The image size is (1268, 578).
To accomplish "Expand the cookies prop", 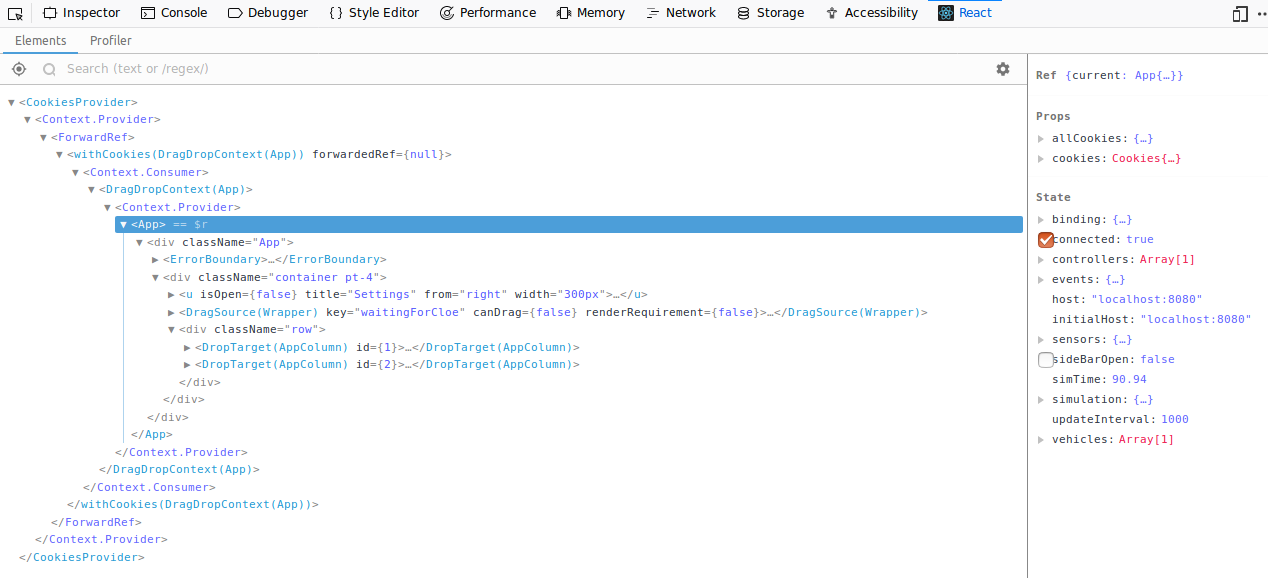I will coord(1041,159).
